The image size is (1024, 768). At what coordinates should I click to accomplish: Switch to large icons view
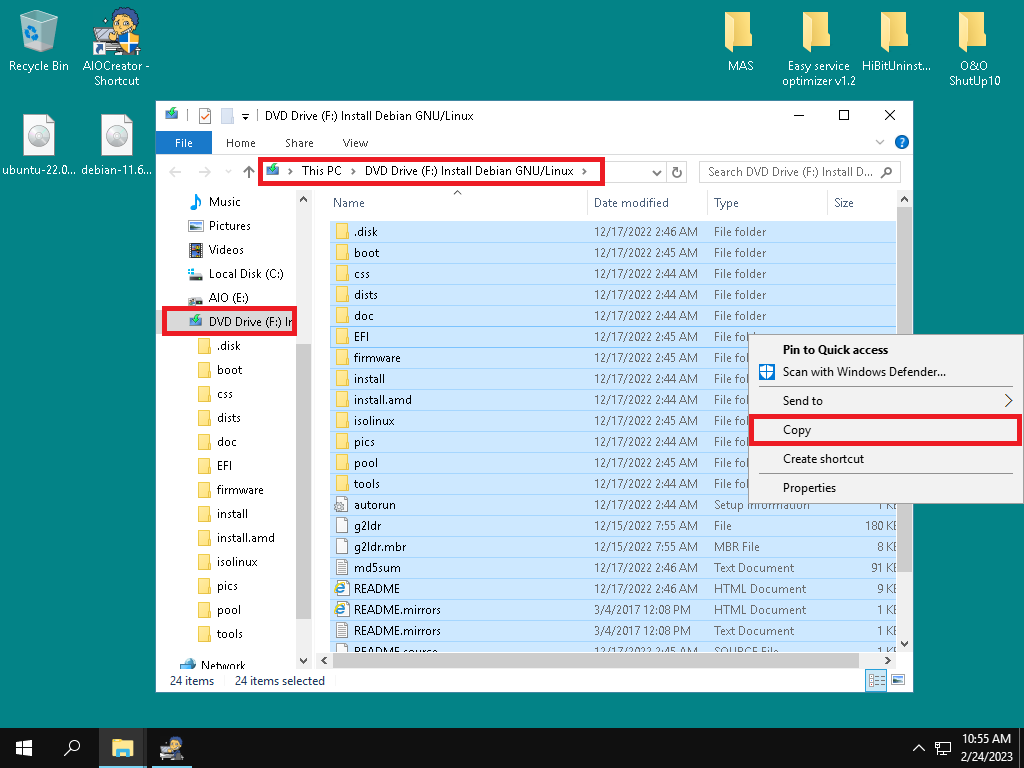click(897, 680)
